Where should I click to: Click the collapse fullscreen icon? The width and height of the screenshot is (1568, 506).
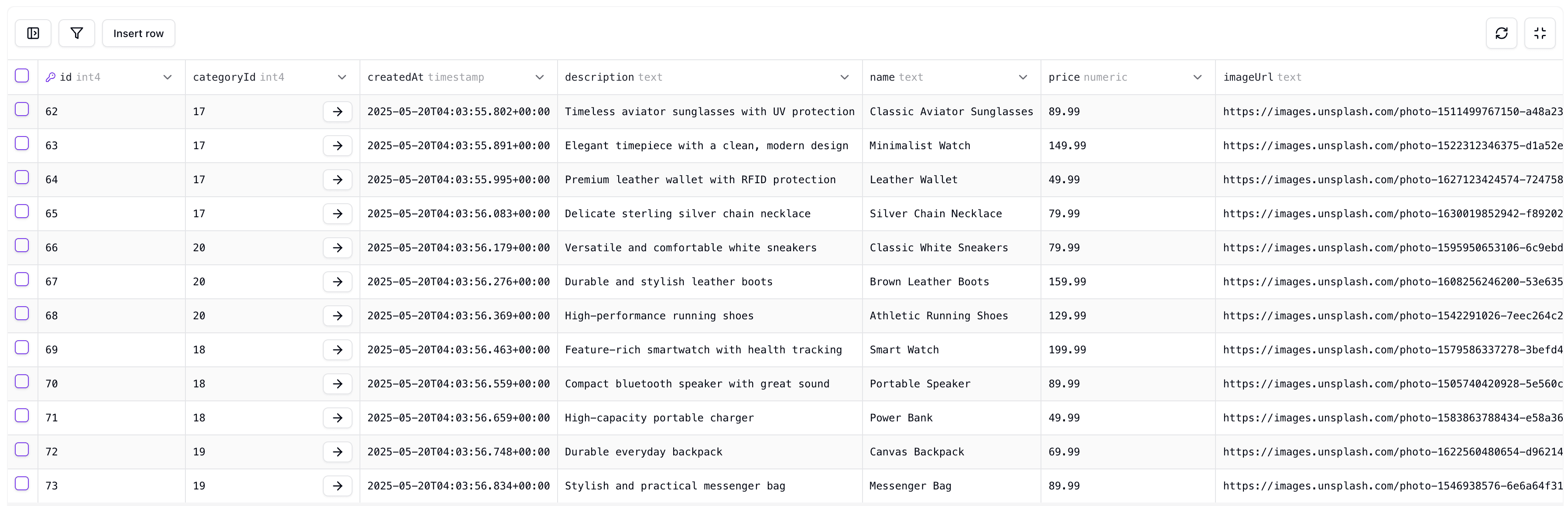point(1539,34)
